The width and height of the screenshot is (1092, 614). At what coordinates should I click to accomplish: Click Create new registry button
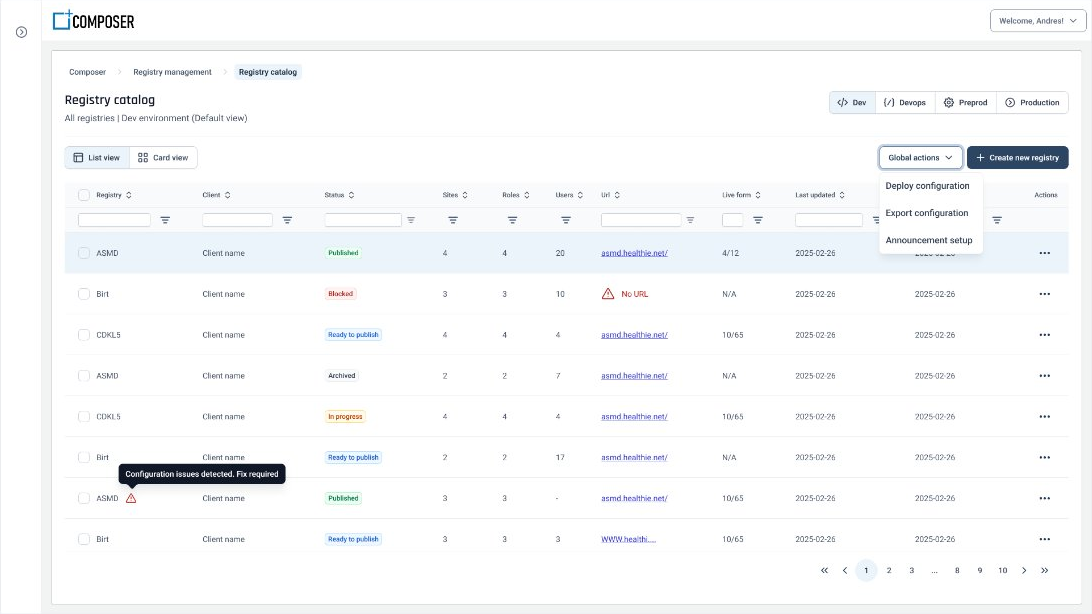(1017, 157)
